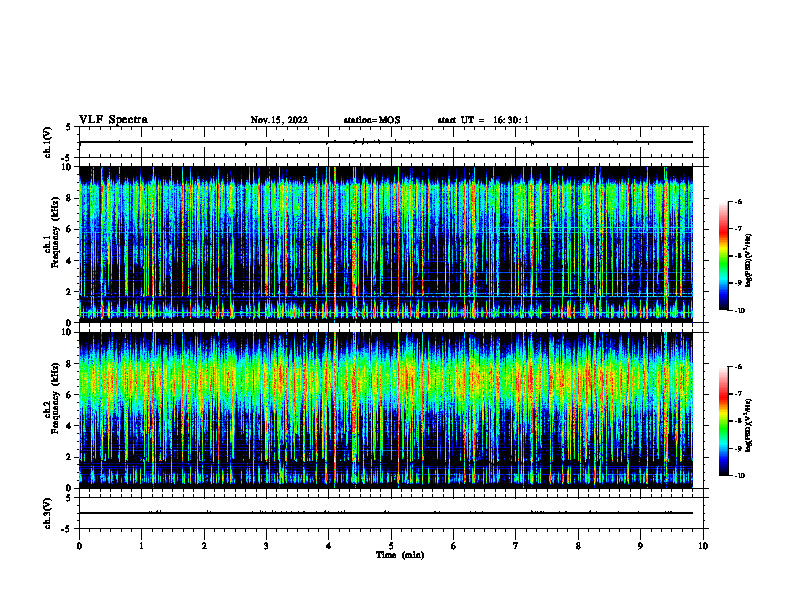Image resolution: width=792 pixels, height=612 pixels.
Task: Click the "2" kHz tick on ch.1 axis
Action: pos(69,292)
